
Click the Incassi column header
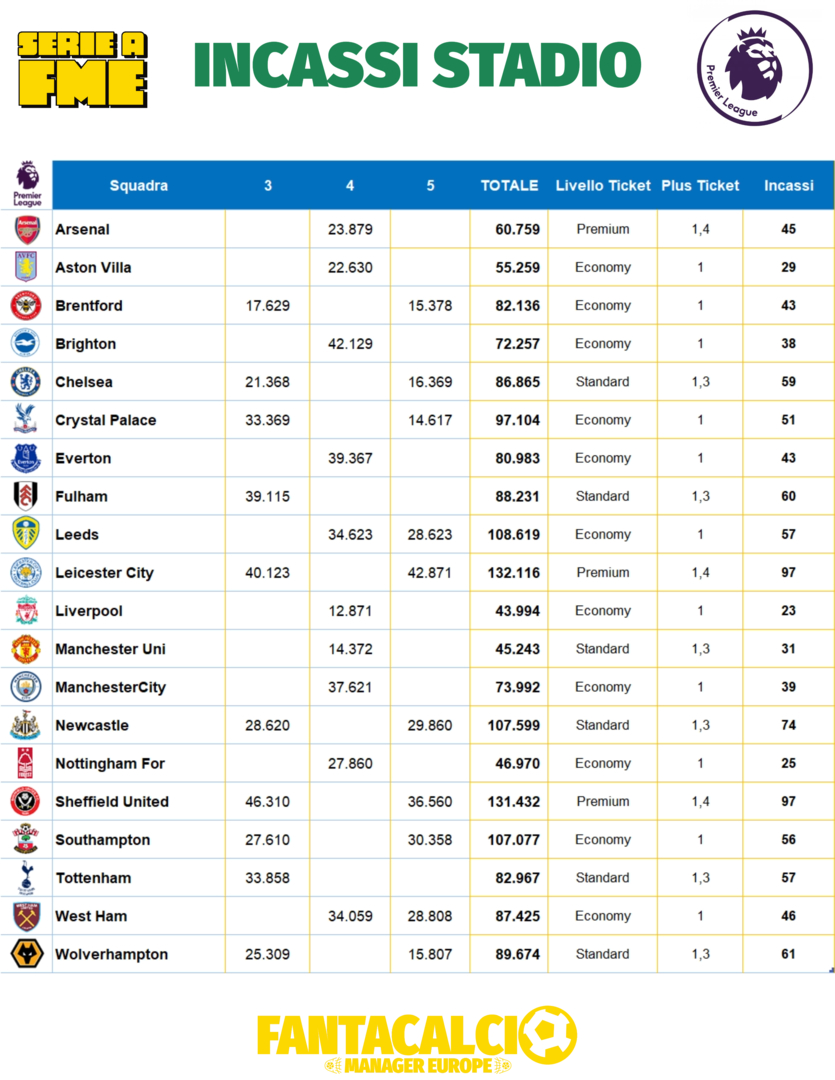pyautogui.click(x=788, y=185)
